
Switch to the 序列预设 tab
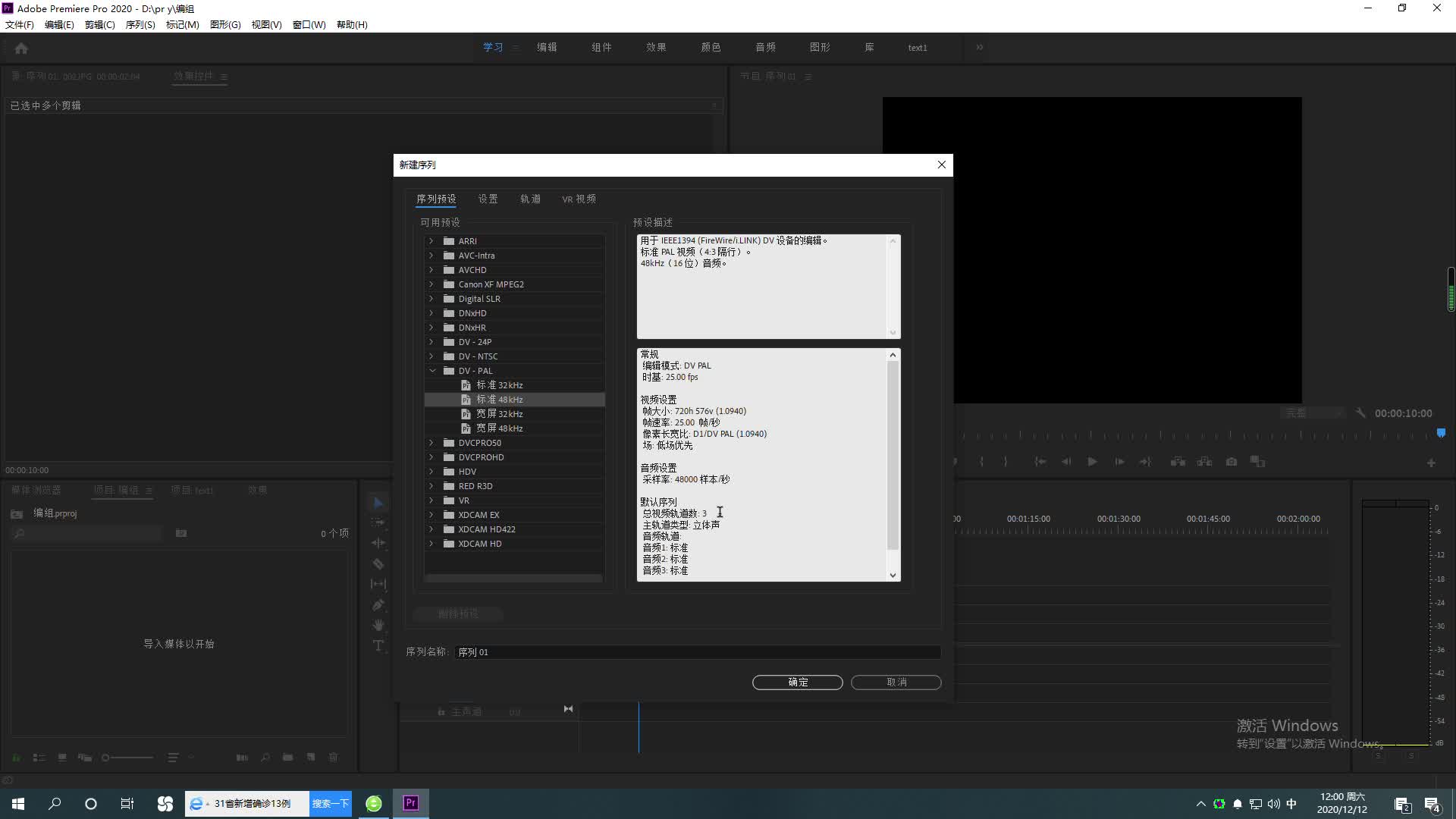[436, 199]
